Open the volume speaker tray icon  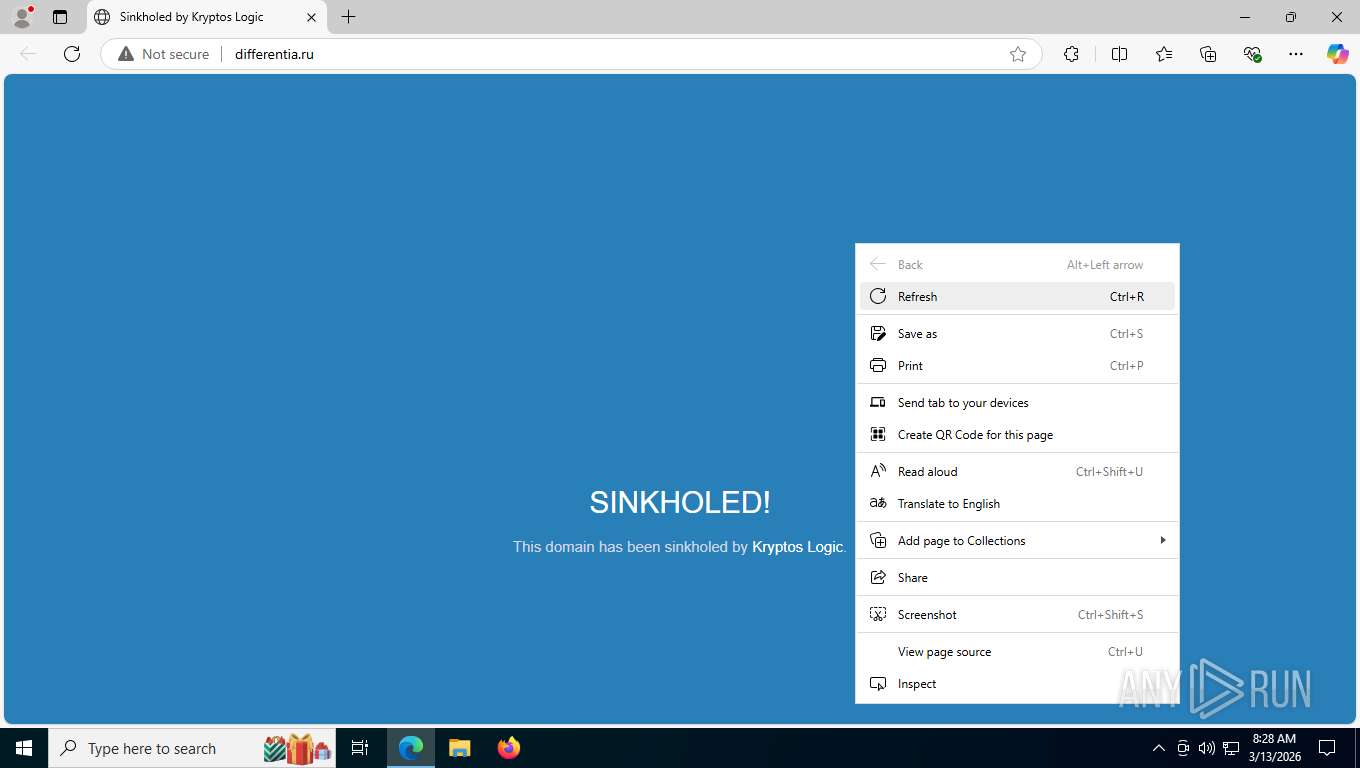(x=1207, y=748)
